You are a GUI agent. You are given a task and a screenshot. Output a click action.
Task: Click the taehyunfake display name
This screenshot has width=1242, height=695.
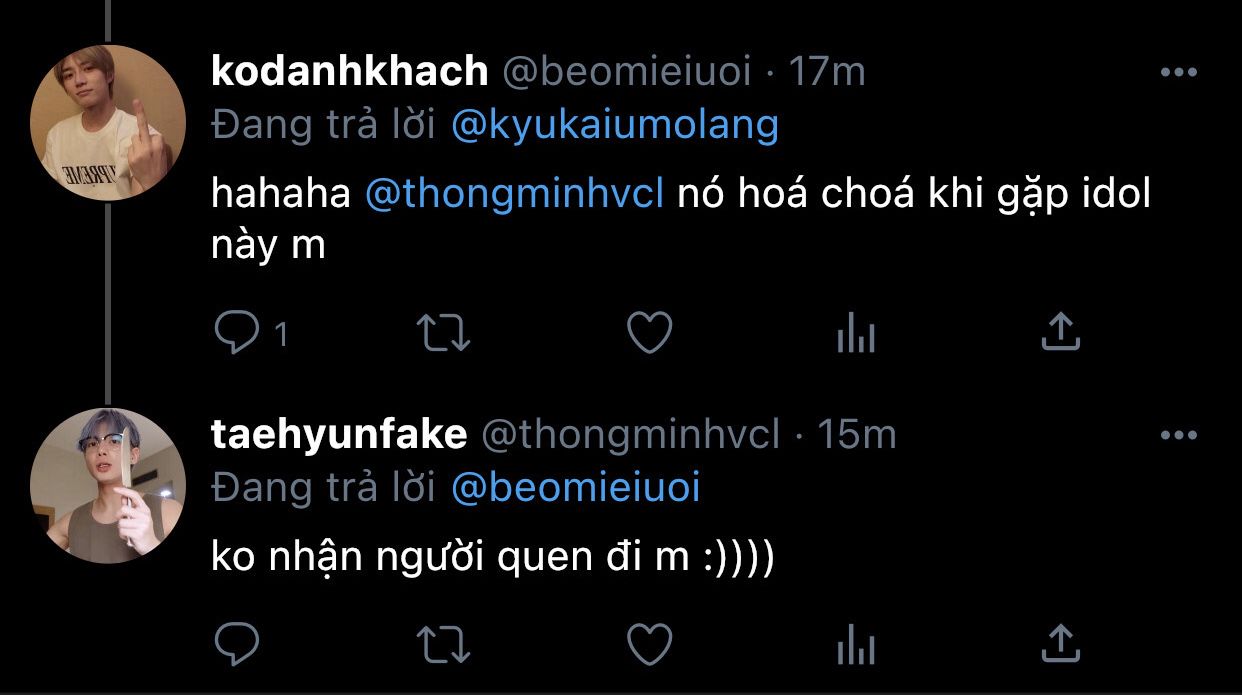(x=339, y=434)
